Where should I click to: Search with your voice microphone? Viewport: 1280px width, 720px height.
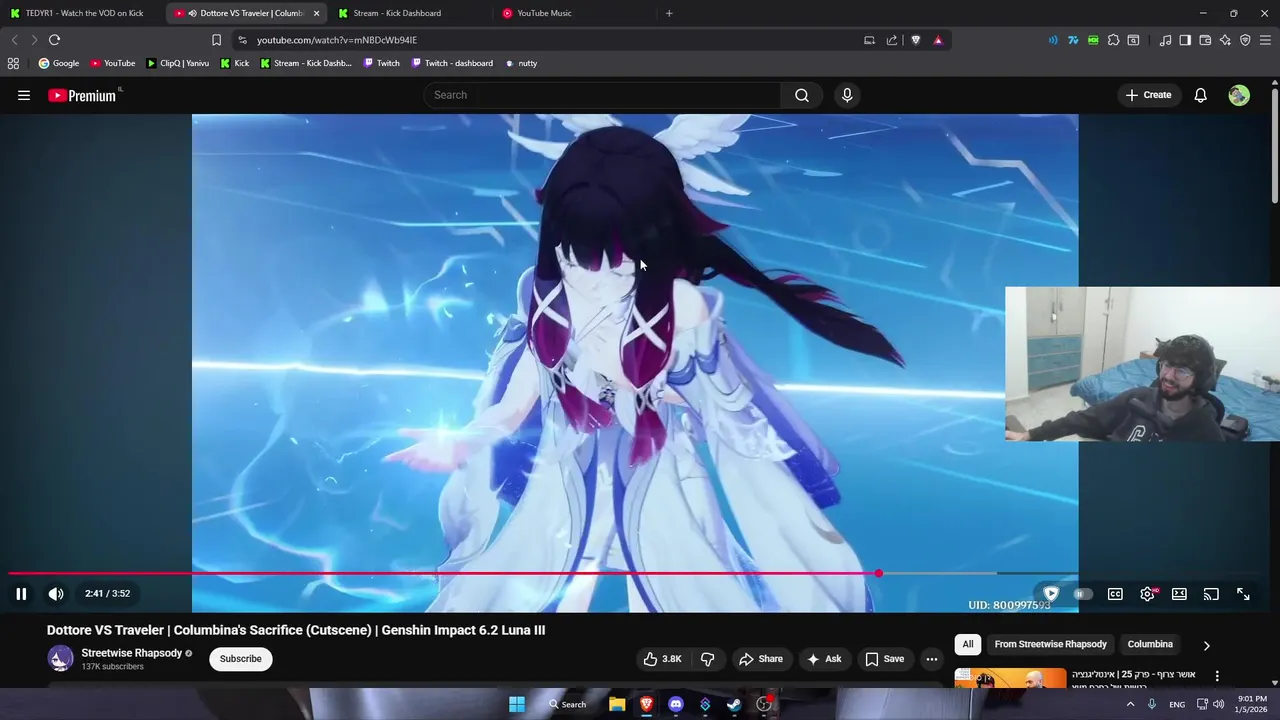(847, 95)
